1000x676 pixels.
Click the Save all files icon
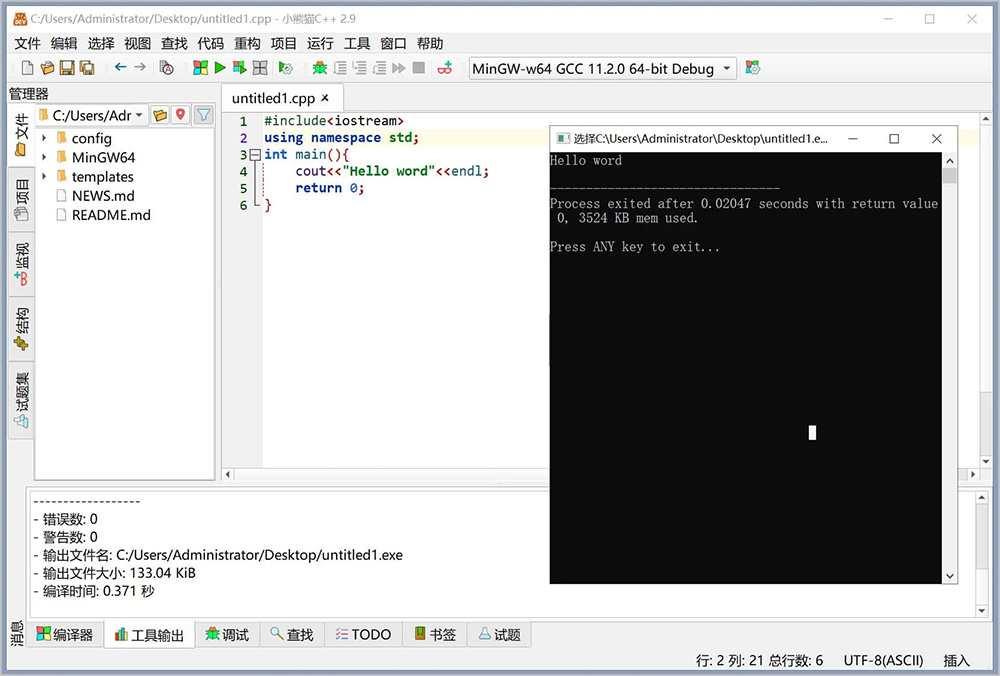87,68
